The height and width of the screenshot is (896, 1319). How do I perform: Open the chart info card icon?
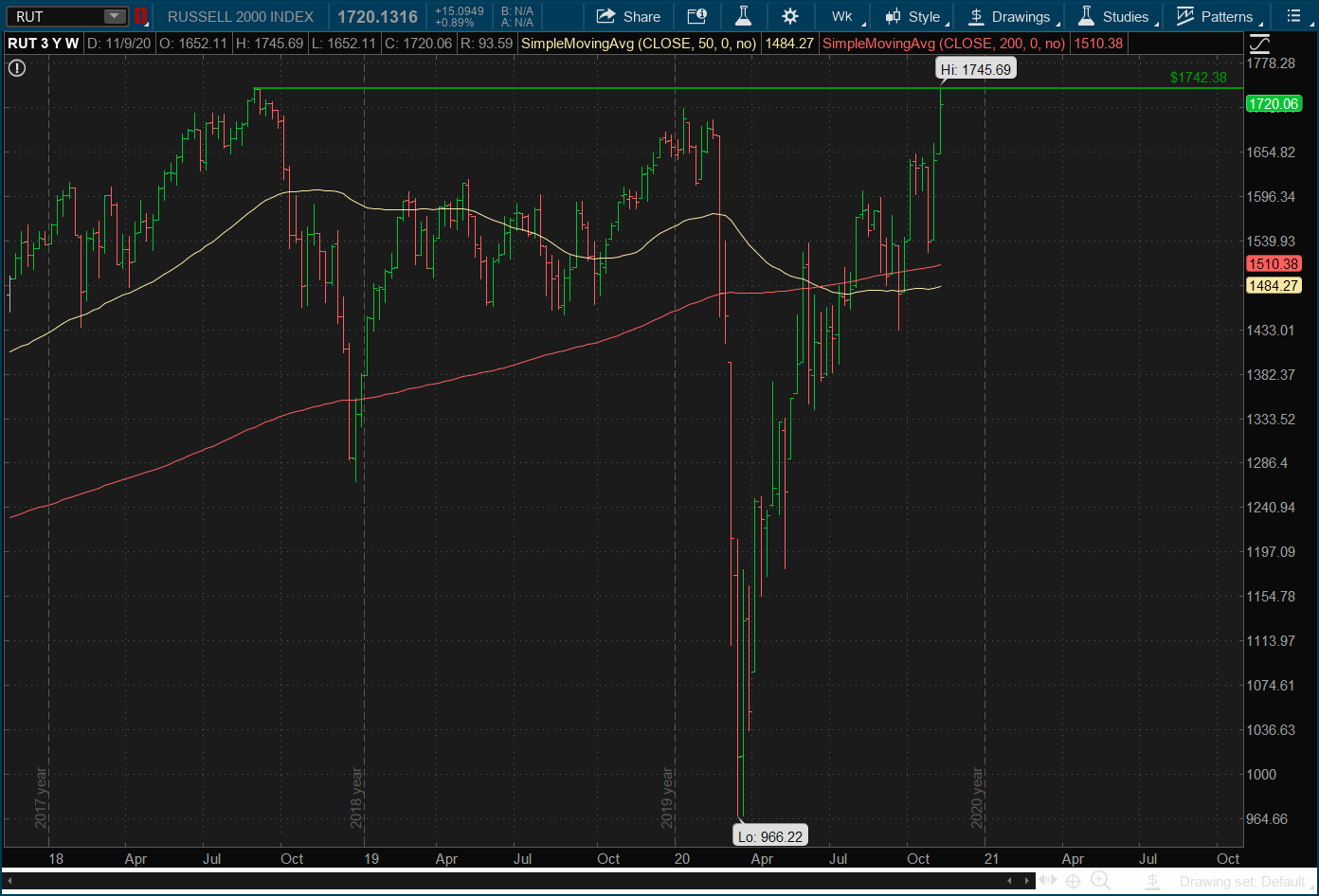pyautogui.click(x=696, y=16)
